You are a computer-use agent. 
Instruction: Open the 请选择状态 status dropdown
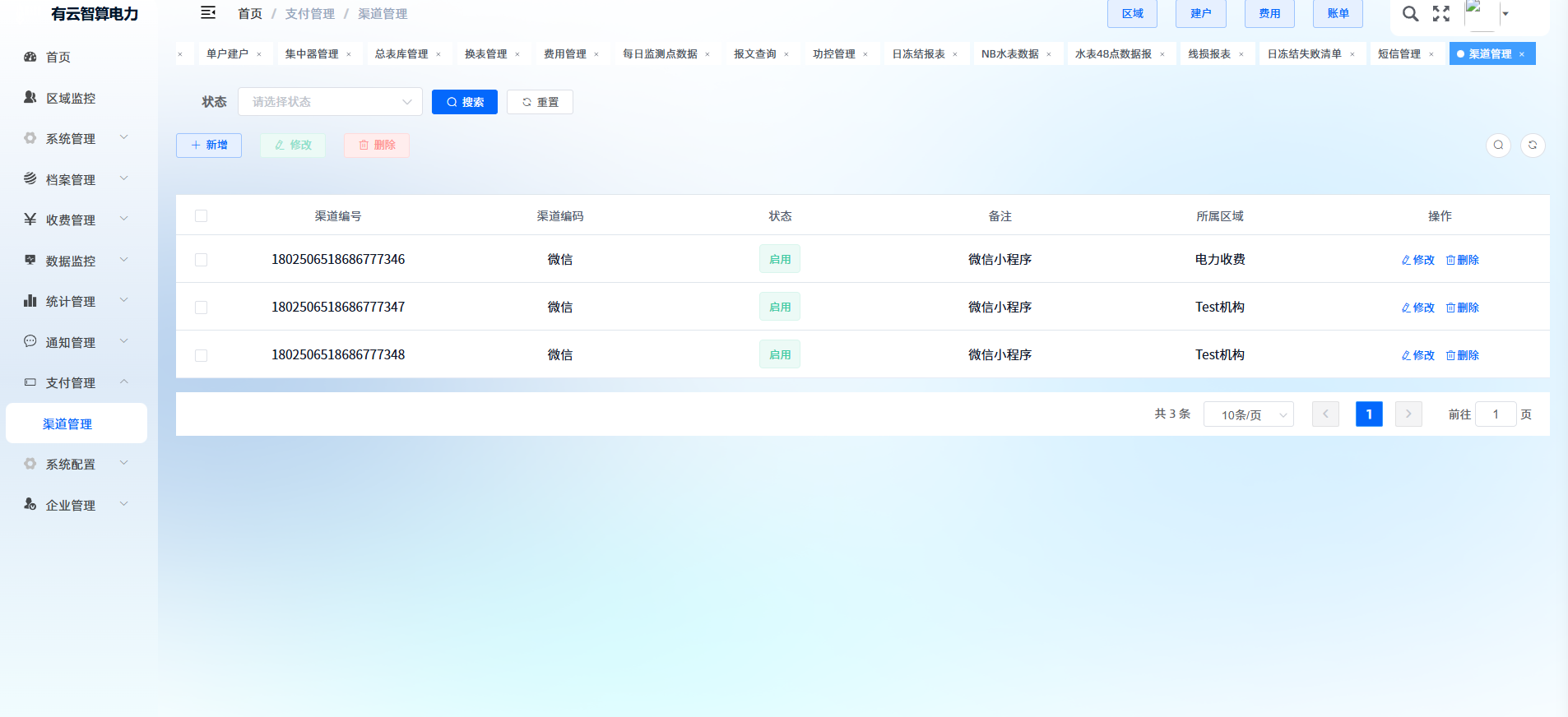(330, 102)
